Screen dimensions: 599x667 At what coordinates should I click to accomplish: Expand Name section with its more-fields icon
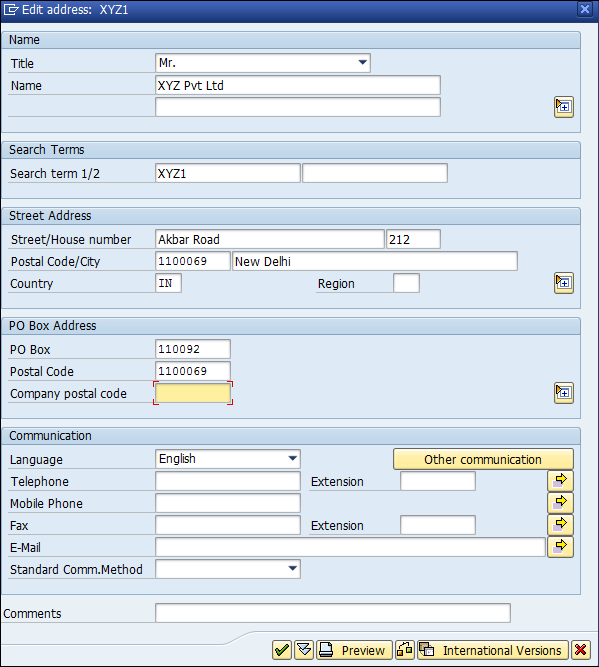[564, 107]
